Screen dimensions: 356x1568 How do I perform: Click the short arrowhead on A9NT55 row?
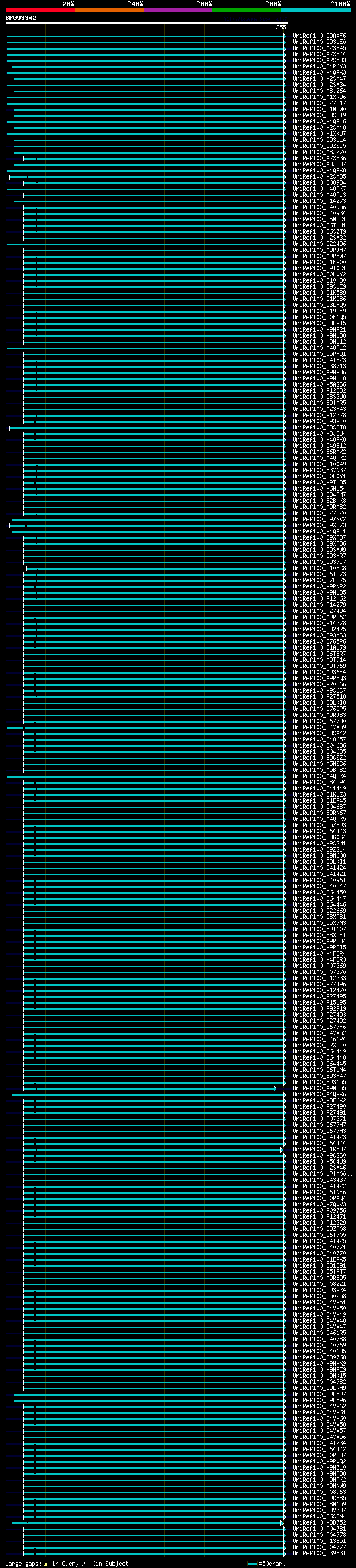coord(275,1089)
